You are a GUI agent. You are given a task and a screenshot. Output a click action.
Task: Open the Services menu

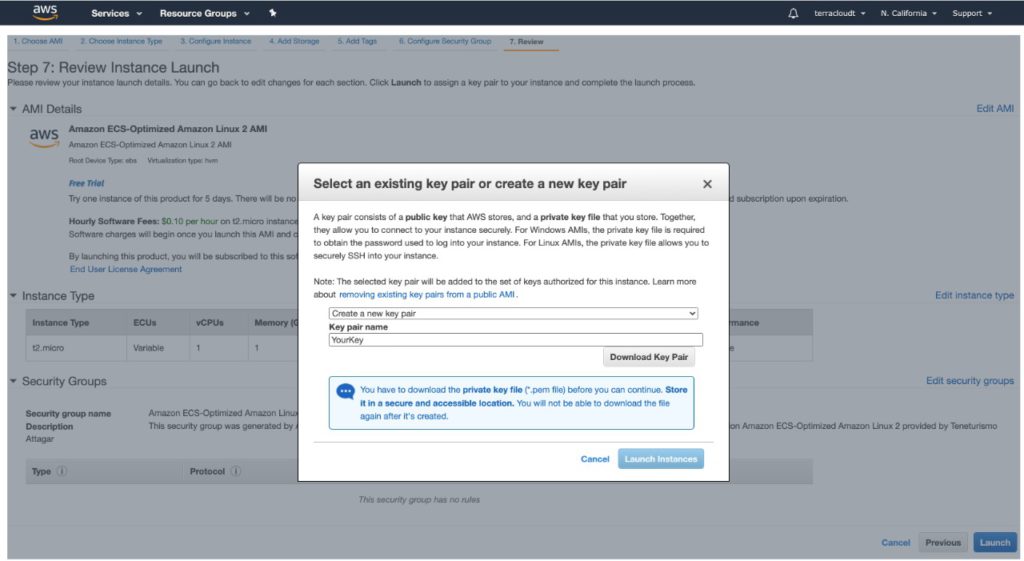click(116, 13)
